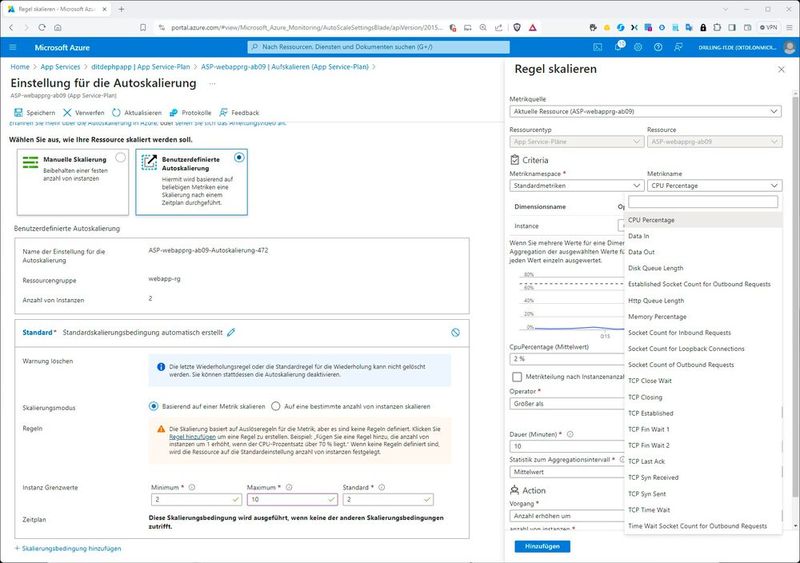Click the Standard instance limit field

pos(388,499)
